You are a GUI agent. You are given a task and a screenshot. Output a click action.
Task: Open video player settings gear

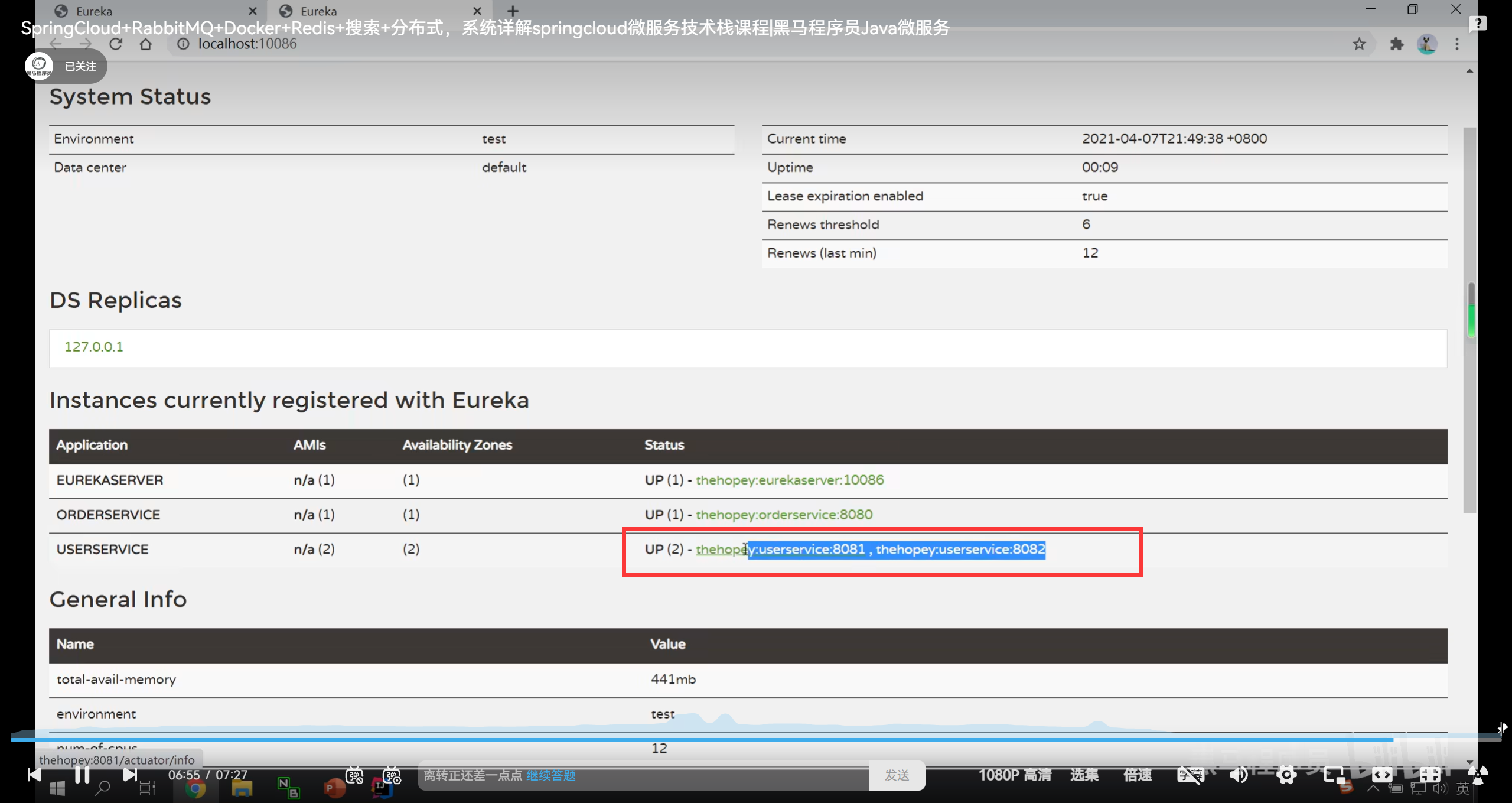pyautogui.click(x=1286, y=775)
